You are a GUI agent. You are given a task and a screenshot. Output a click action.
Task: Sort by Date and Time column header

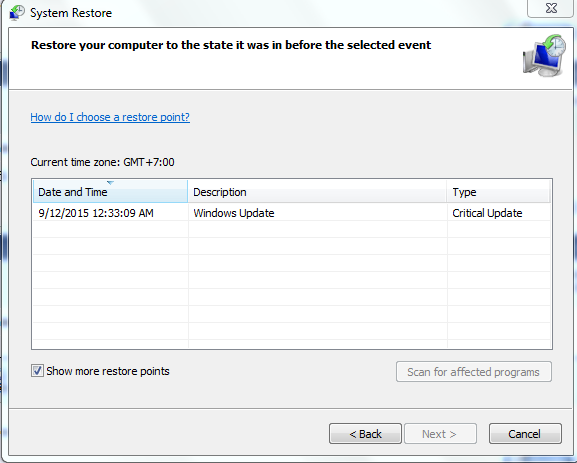point(110,191)
